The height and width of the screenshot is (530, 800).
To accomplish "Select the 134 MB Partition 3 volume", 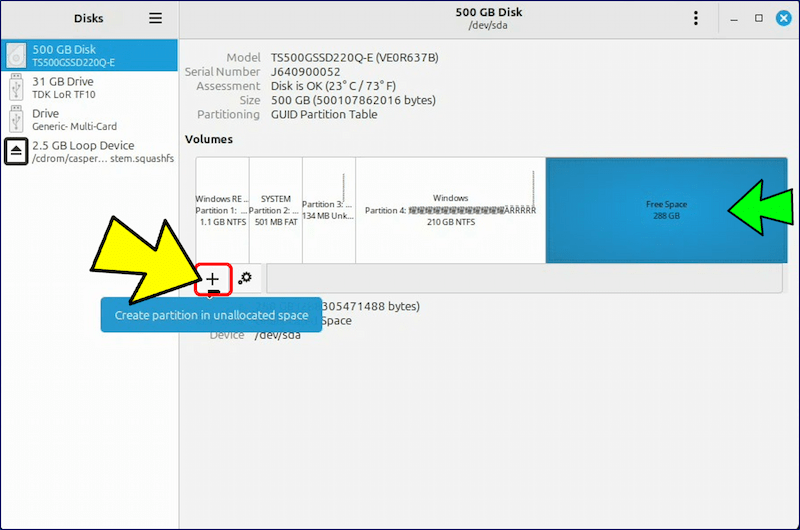I will coord(328,210).
